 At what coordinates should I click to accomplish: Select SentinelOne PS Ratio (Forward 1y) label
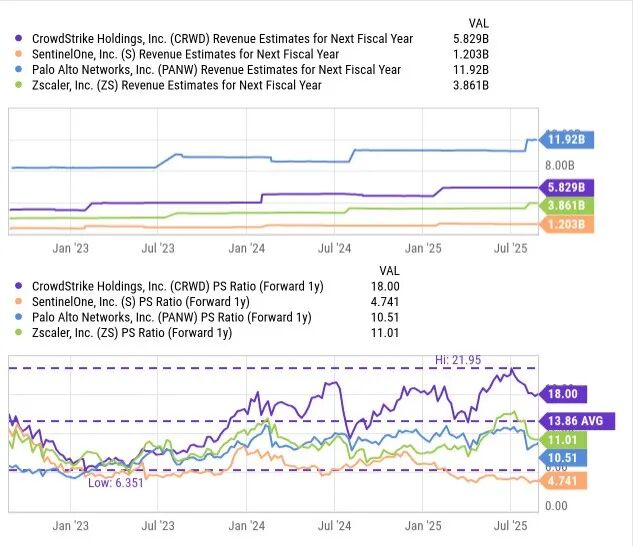tap(140, 302)
